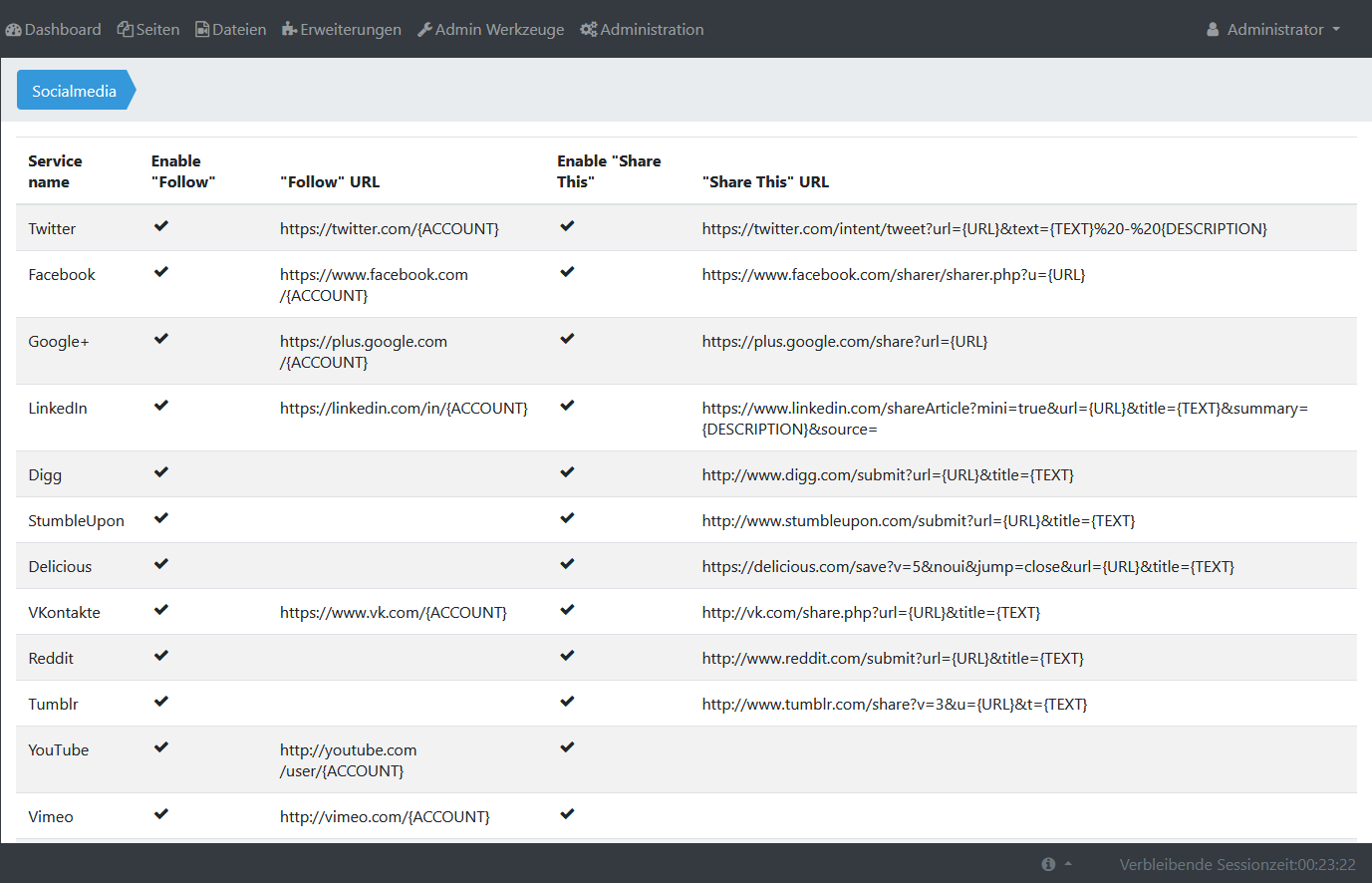This screenshot has width=1372, height=883.
Task: Click the Facebook sharer.php Share This URL
Action: [894, 275]
